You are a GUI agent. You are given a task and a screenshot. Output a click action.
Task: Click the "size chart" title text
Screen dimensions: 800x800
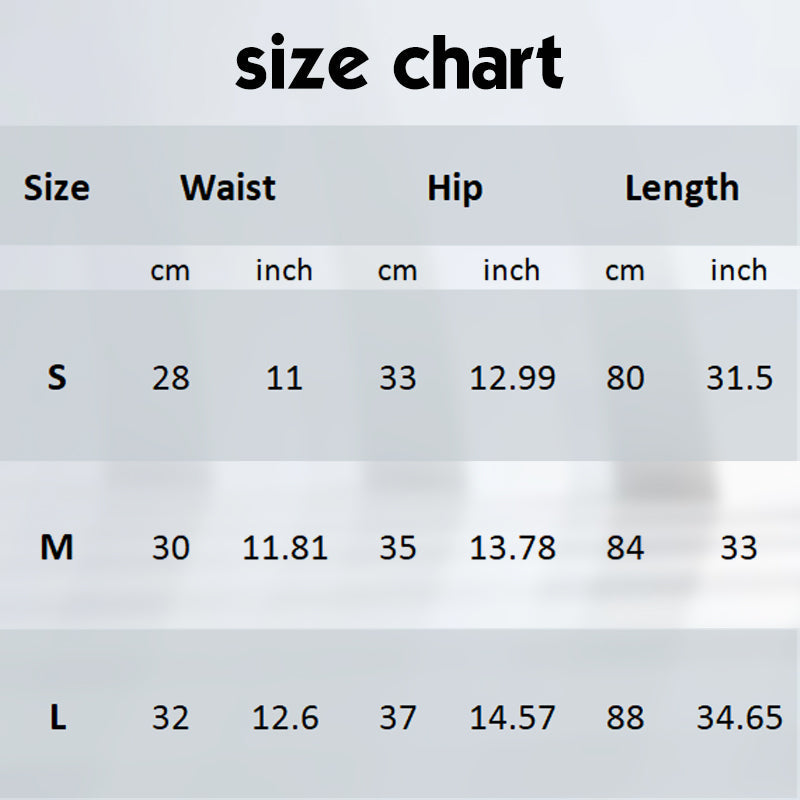[399, 65]
